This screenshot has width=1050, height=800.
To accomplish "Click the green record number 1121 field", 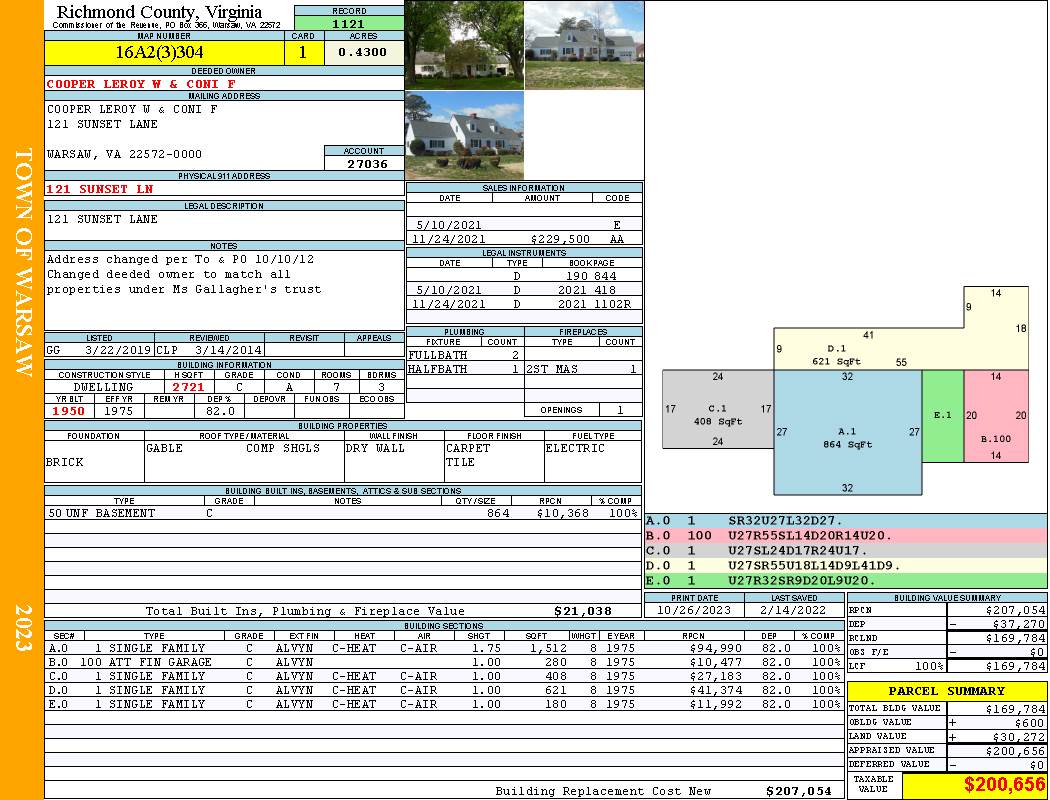I will [x=348, y=23].
